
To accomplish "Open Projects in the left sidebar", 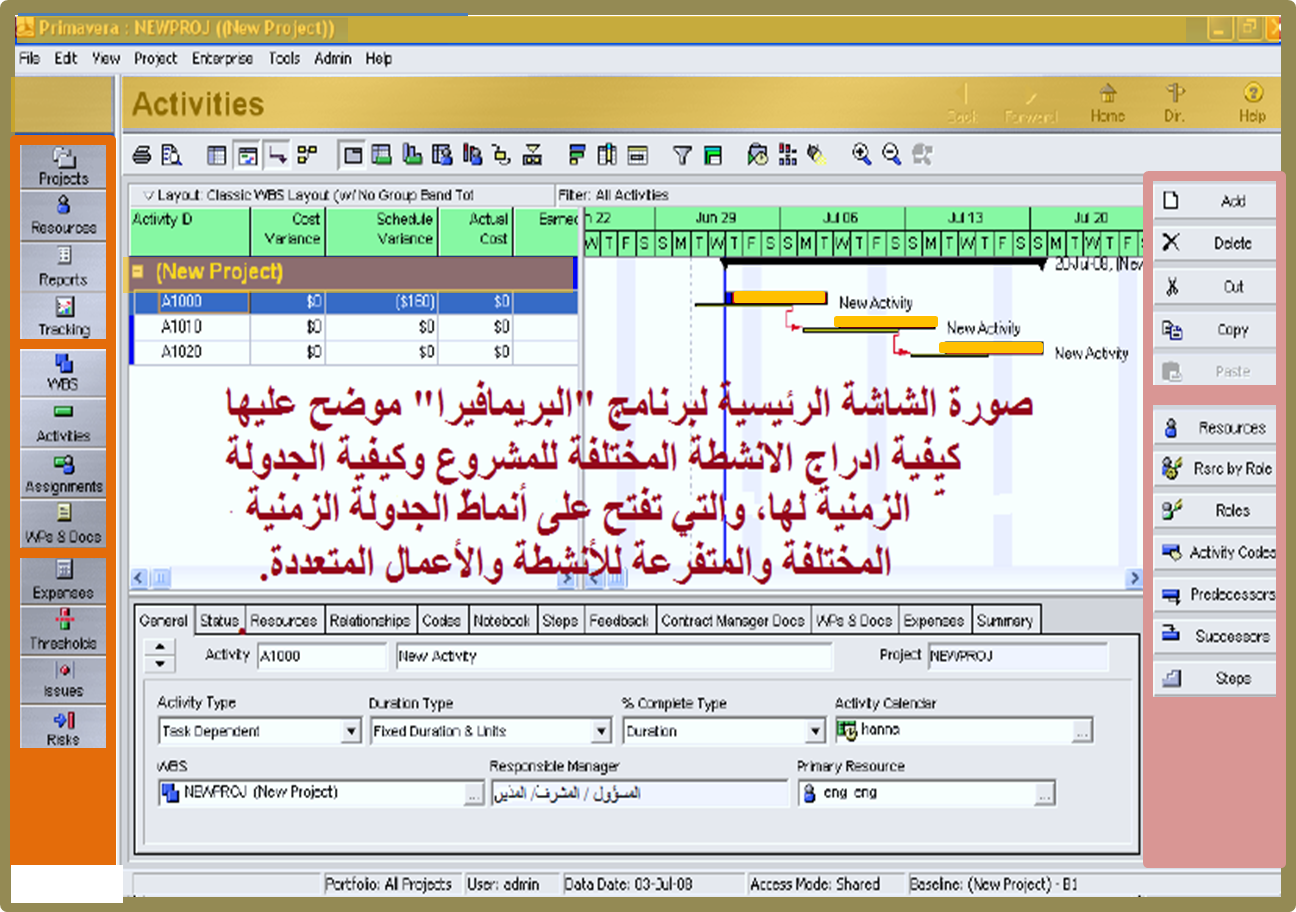I will click(x=63, y=167).
